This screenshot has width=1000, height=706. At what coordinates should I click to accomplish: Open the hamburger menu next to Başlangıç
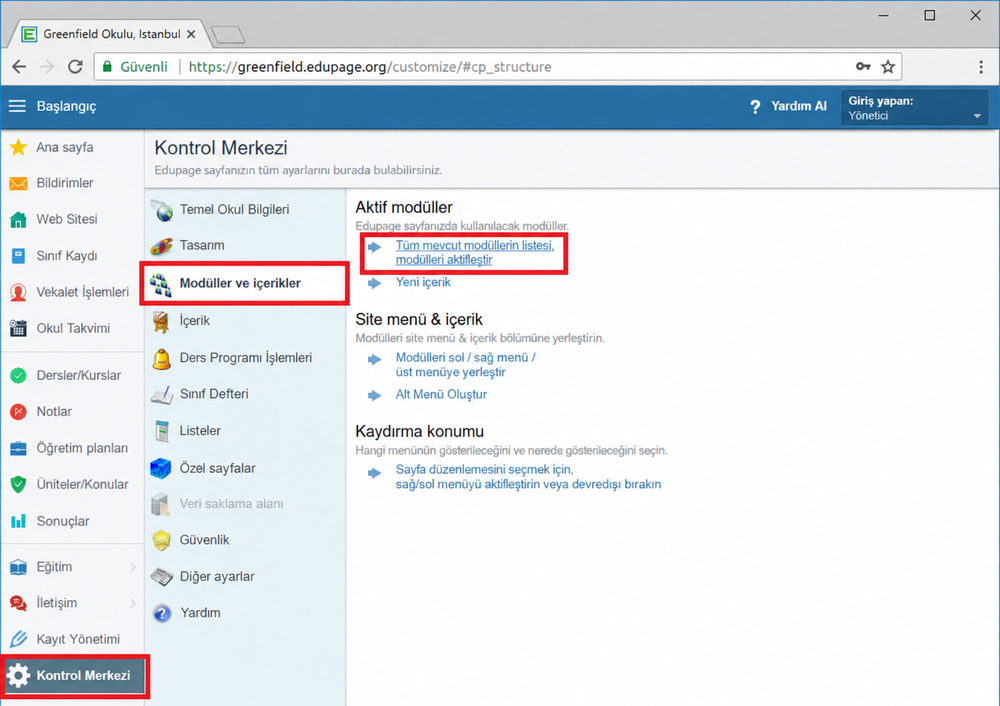(x=17, y=106)
